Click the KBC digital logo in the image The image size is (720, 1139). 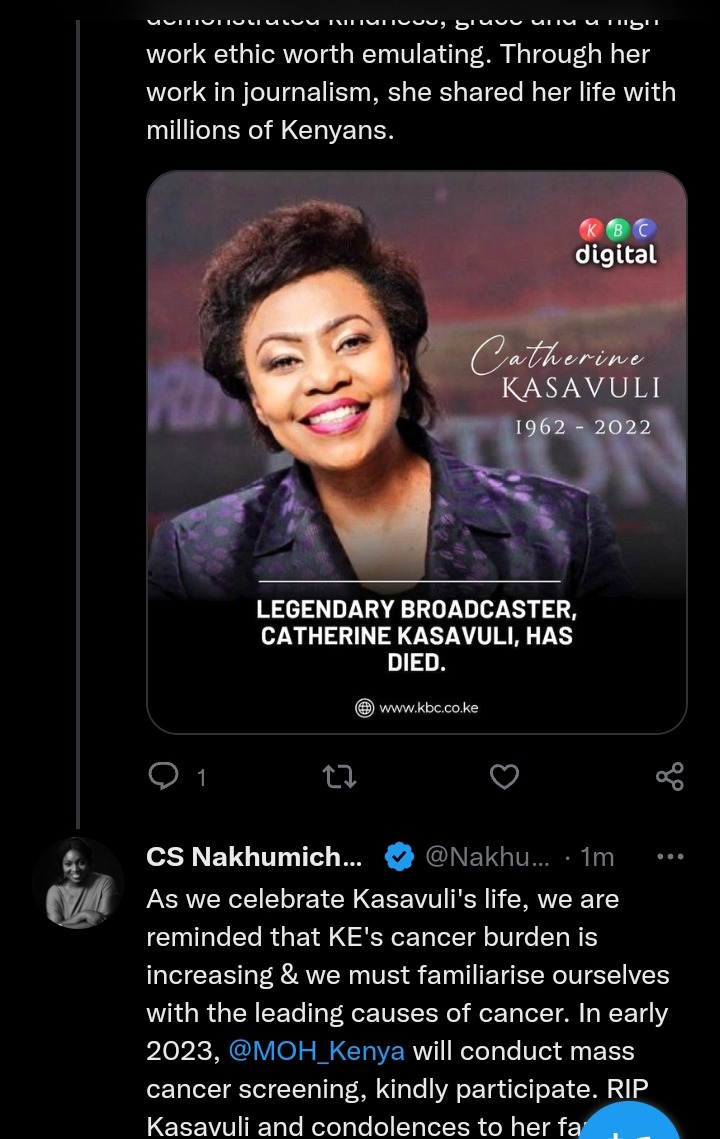click(617, 243)
